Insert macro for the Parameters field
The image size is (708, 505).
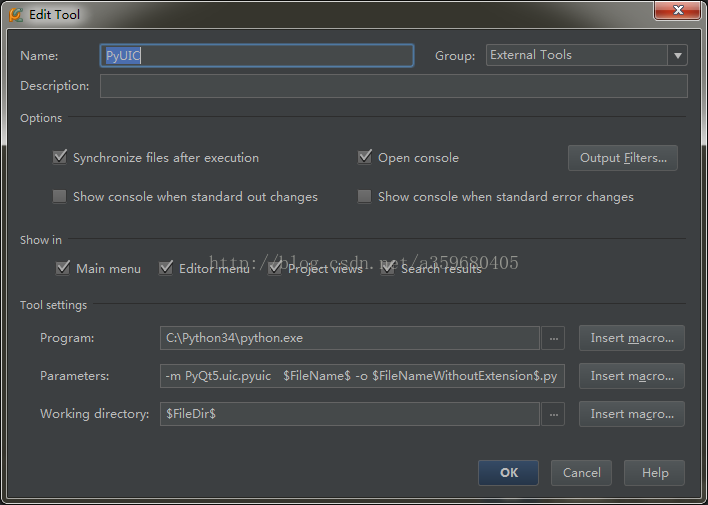(x=632, y=376)
